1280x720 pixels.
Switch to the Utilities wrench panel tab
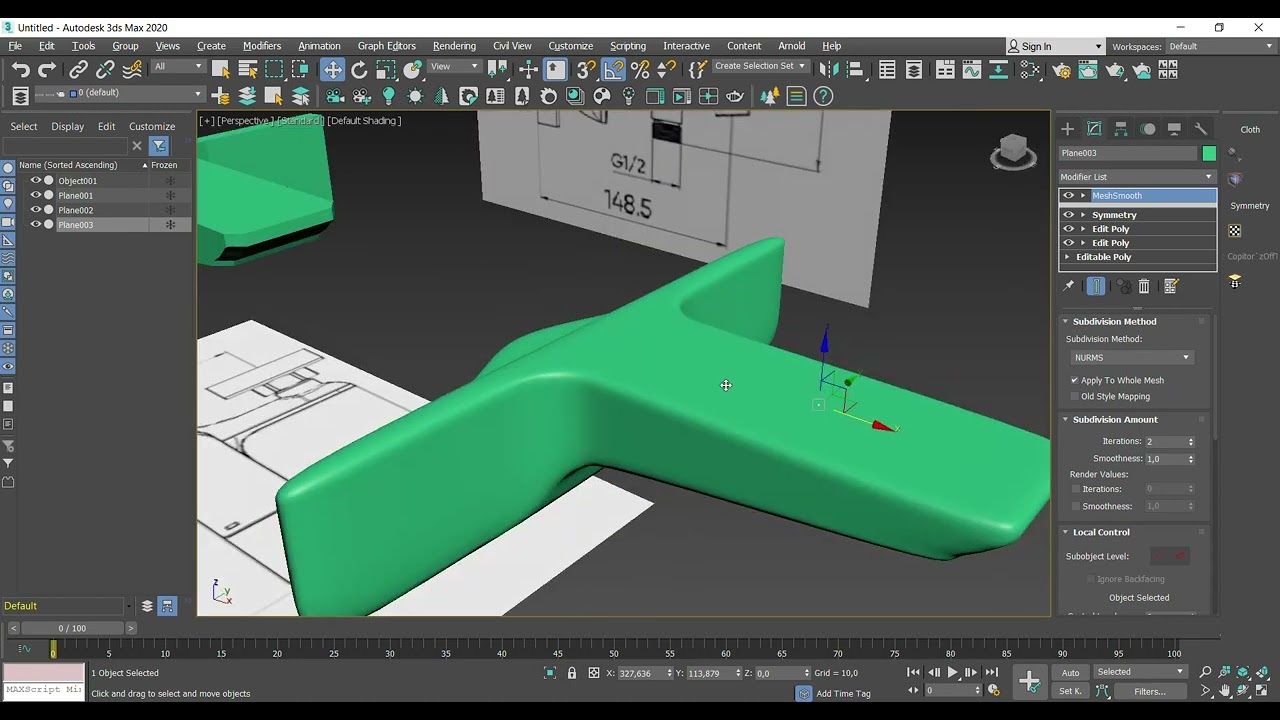point(1201,129)
